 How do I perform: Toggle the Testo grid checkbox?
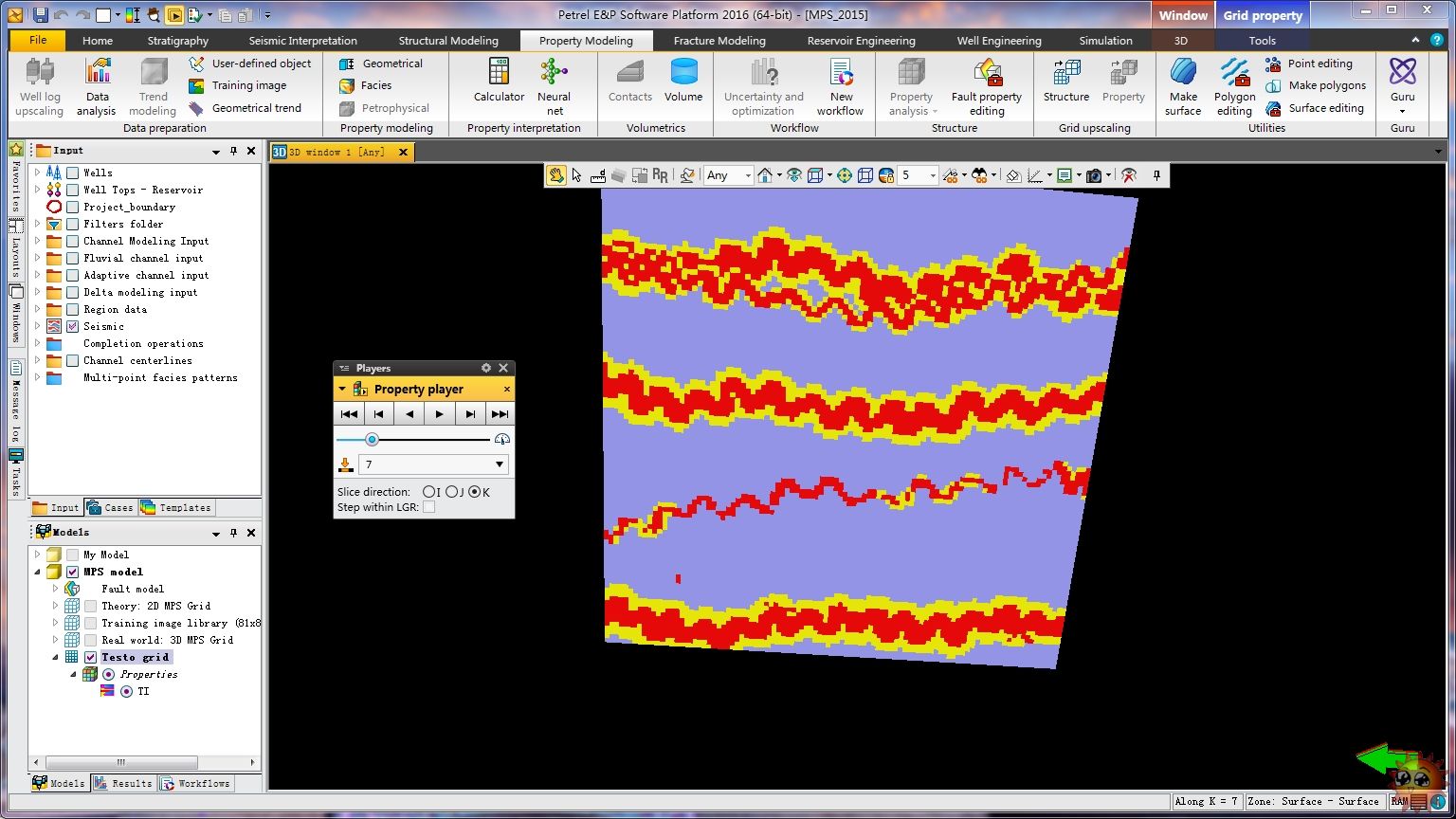pos(90,657)
